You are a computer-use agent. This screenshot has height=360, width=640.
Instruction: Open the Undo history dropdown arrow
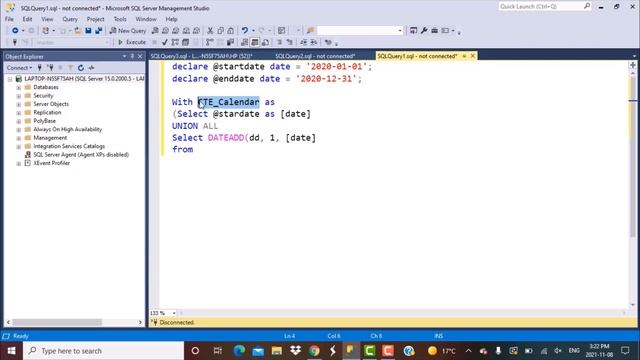[253, 31]
